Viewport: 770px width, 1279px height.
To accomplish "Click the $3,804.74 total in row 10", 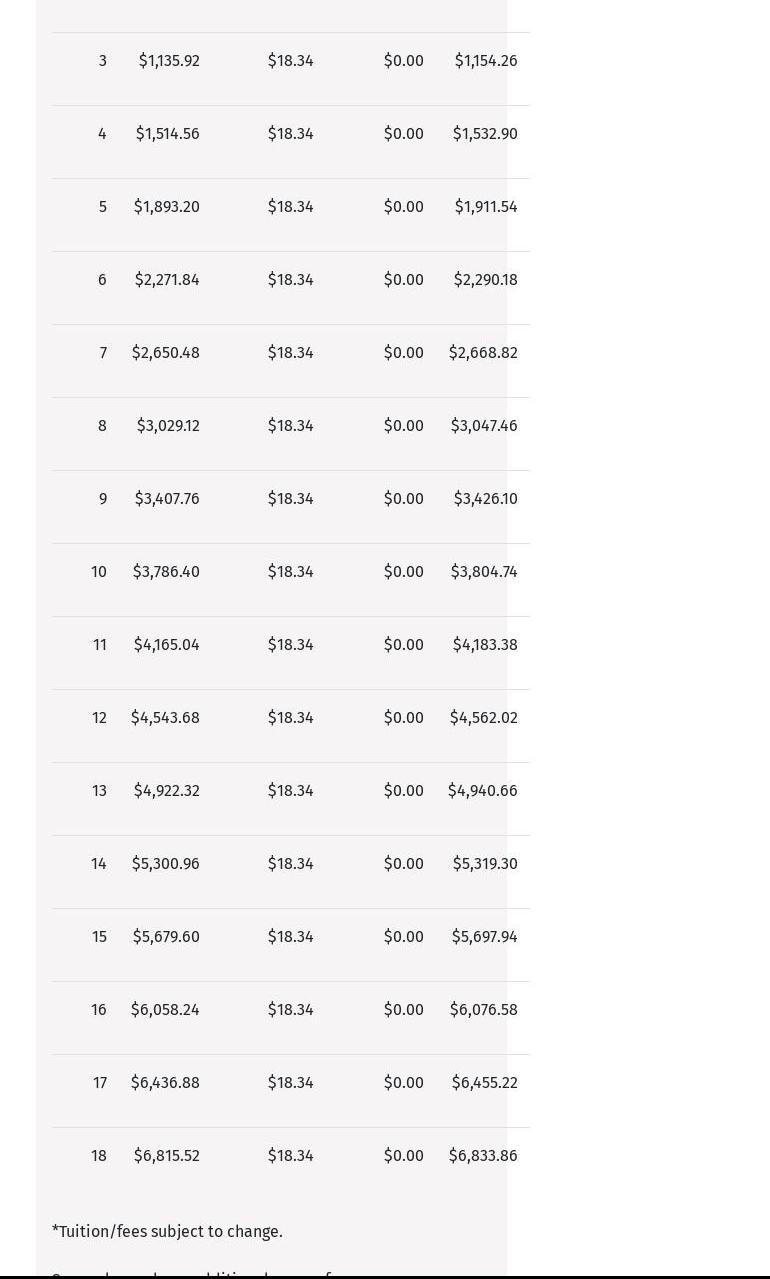I will (x=484, y=572).
